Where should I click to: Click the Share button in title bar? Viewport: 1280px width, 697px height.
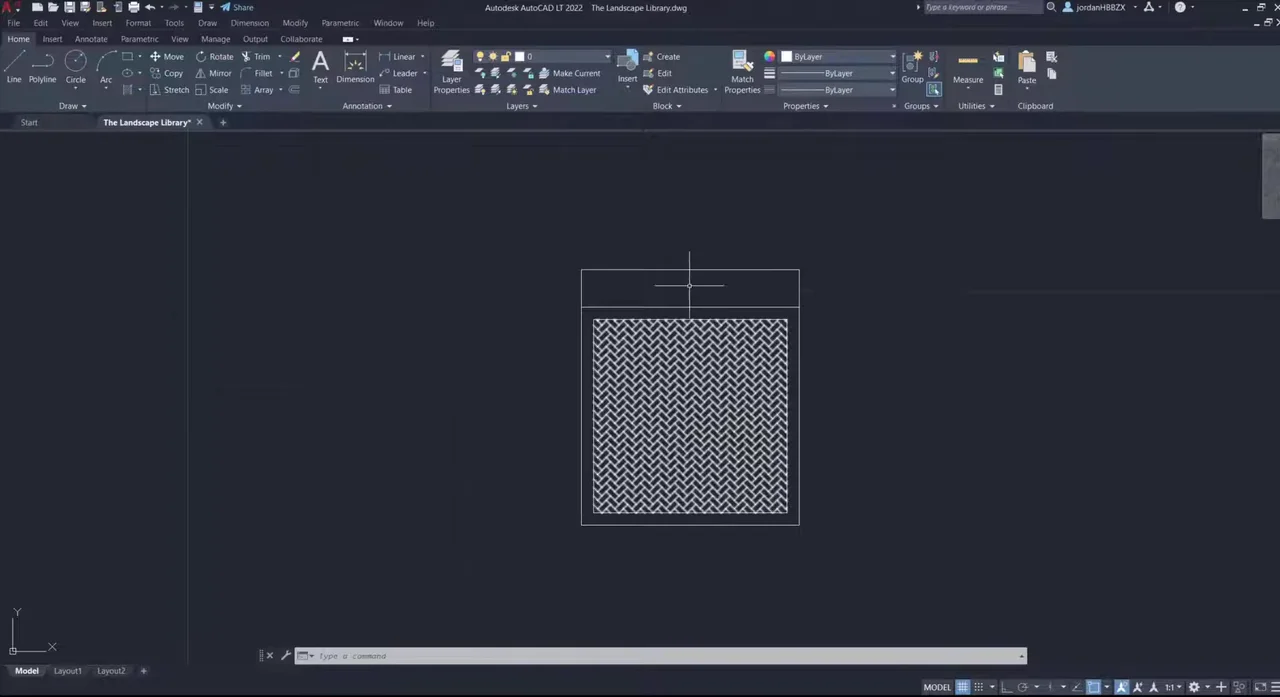[238, 7]
